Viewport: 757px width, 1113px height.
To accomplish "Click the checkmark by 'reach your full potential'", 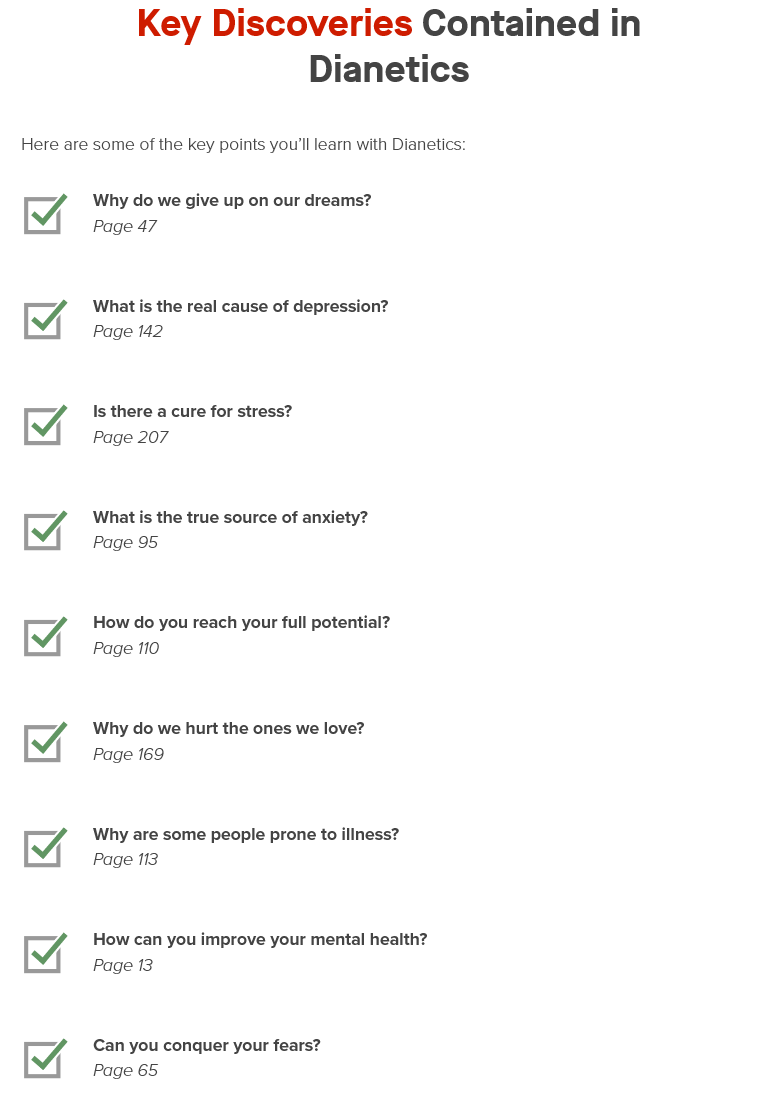I will click(44, 637).
